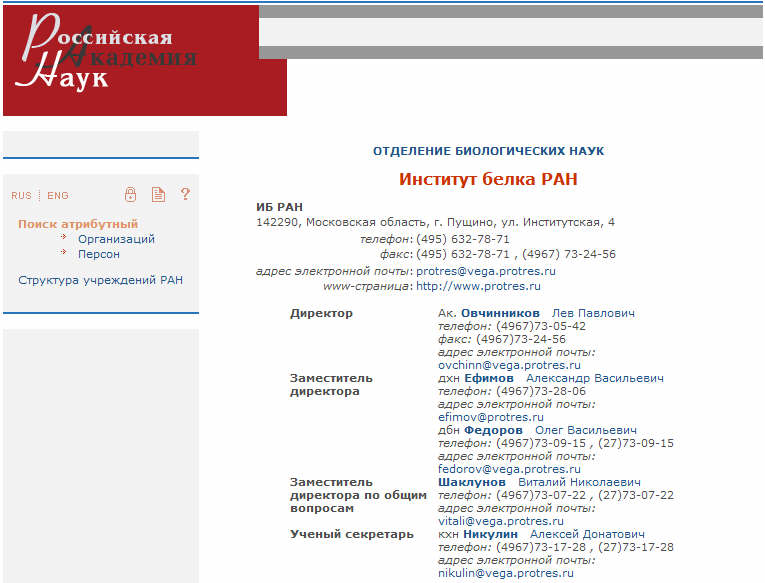Viewport: 765px width, 583px height.
Task: Click the lock login icon in the sidebar
Action: pyautogui.click(x=130, y=194)
